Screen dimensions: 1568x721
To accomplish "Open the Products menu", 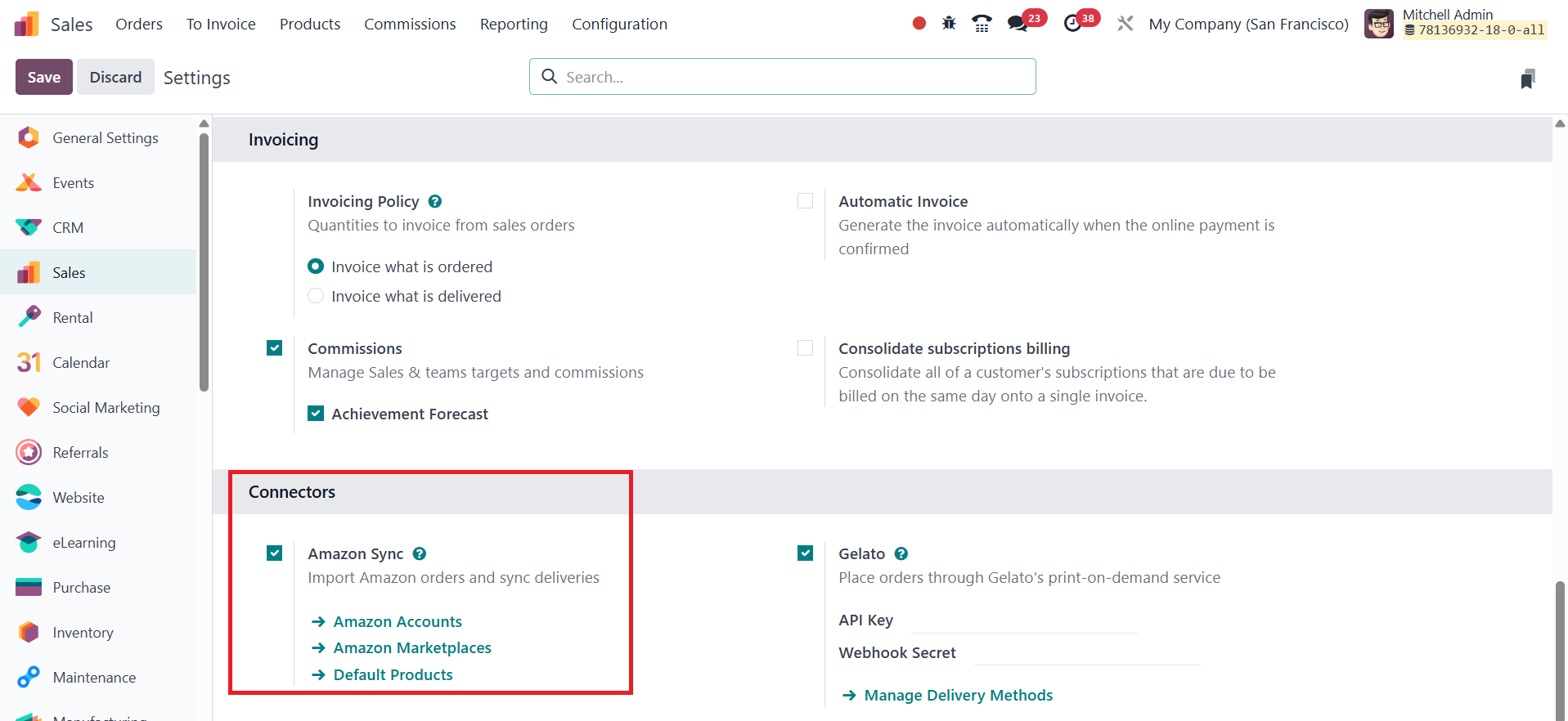I will (310, 25).
